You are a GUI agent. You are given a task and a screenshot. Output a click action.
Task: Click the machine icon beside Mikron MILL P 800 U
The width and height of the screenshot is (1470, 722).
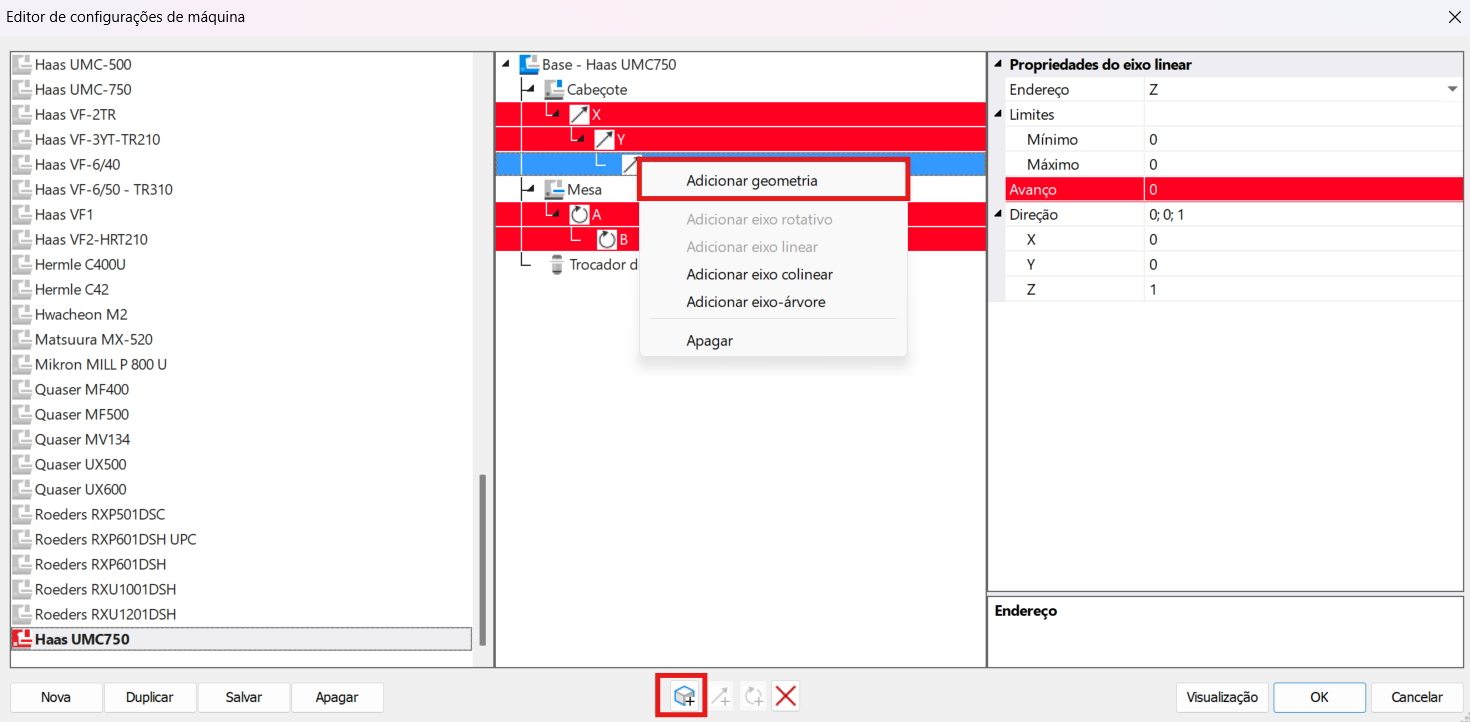click(x=21, y=365)
